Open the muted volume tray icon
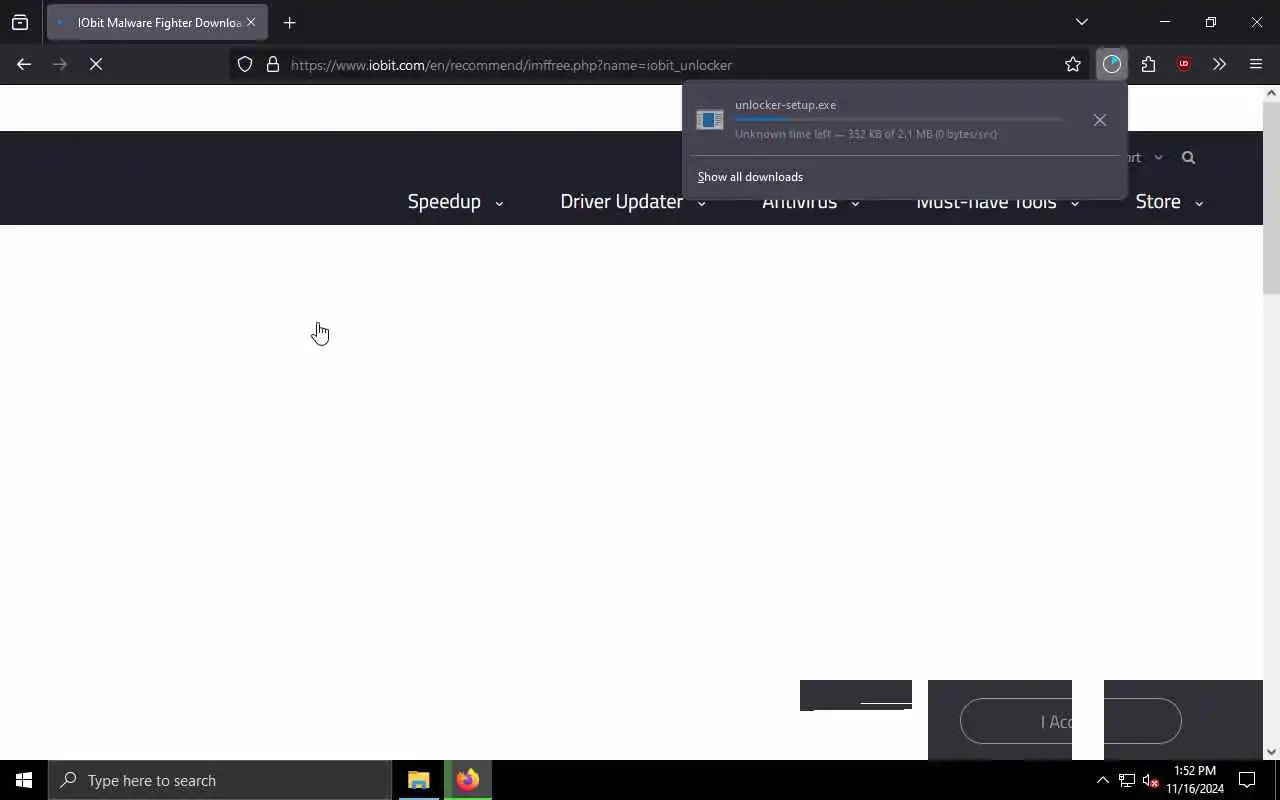The image size is (1280, 800). coord(1150,780)
